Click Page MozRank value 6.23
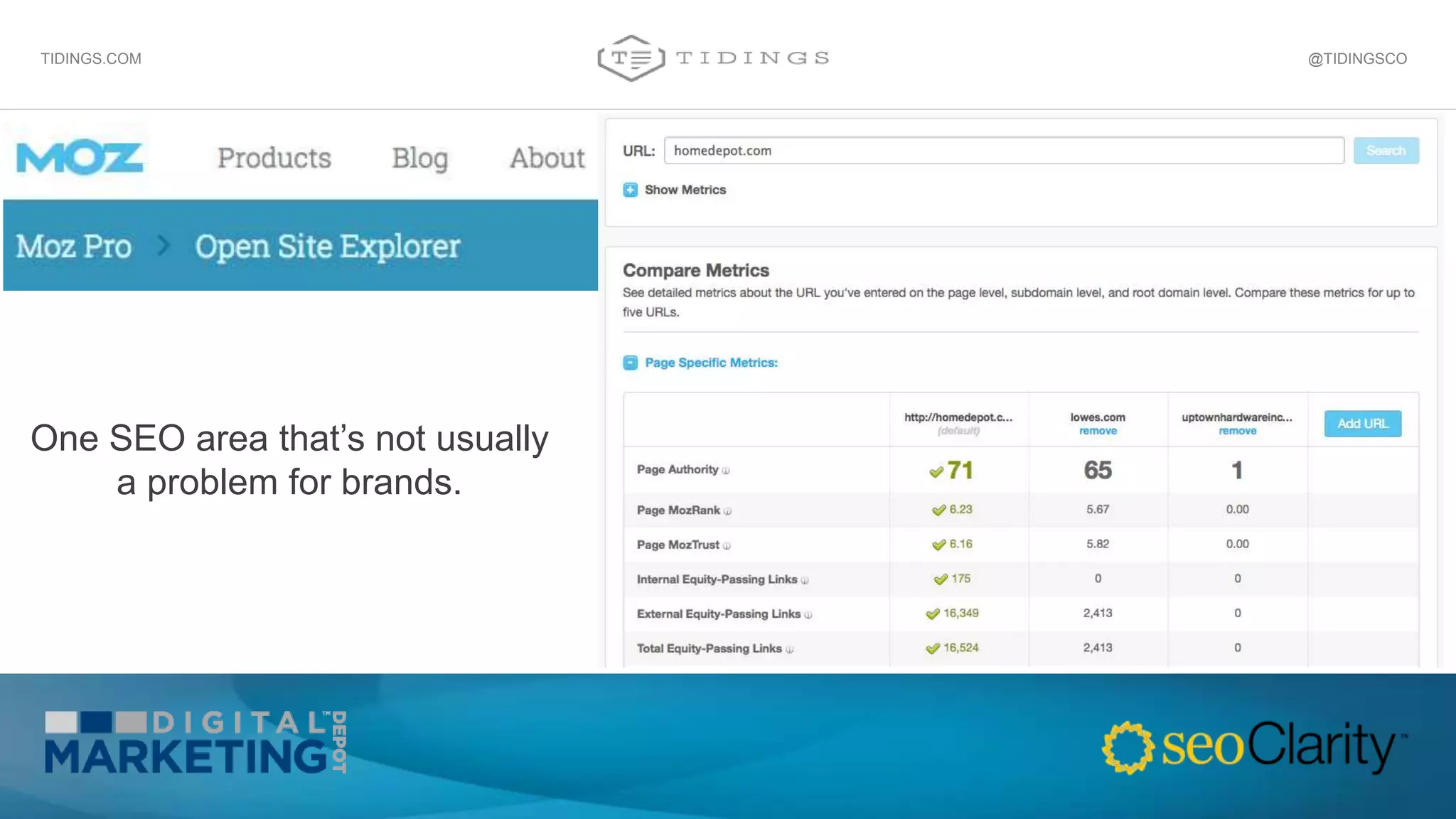Image resolution: width=1456 pixels, height=819 pixels. 960,510
